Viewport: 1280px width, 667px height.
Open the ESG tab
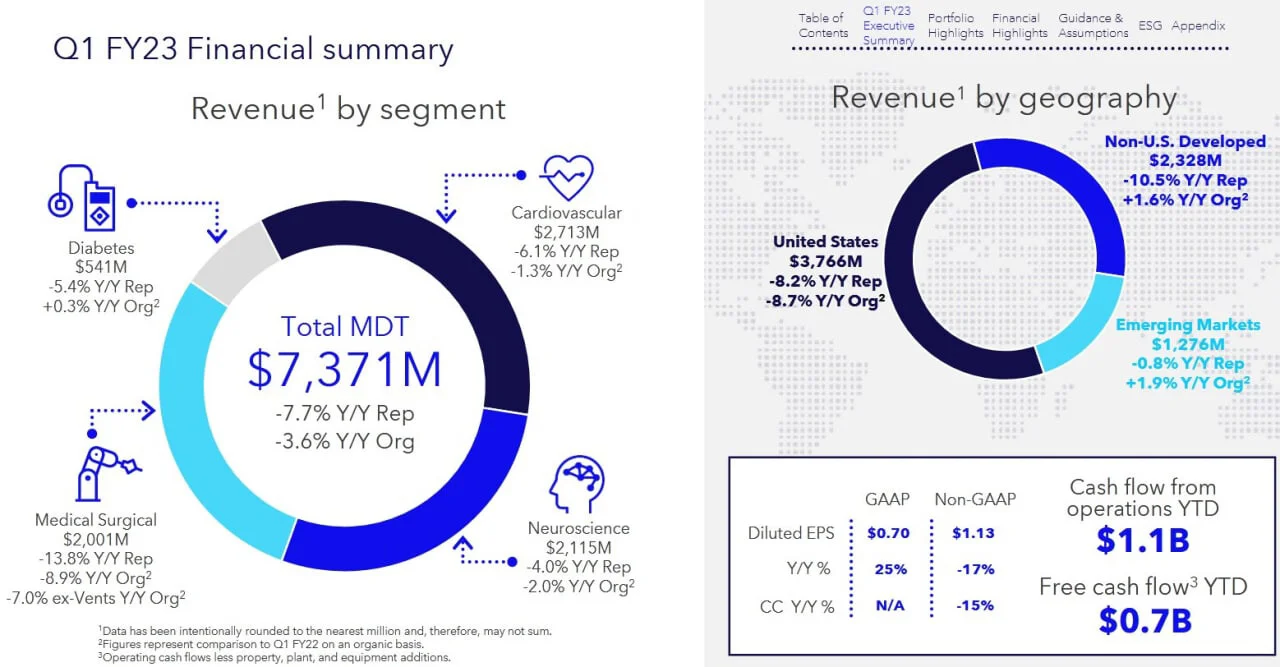coord(1150,26)
